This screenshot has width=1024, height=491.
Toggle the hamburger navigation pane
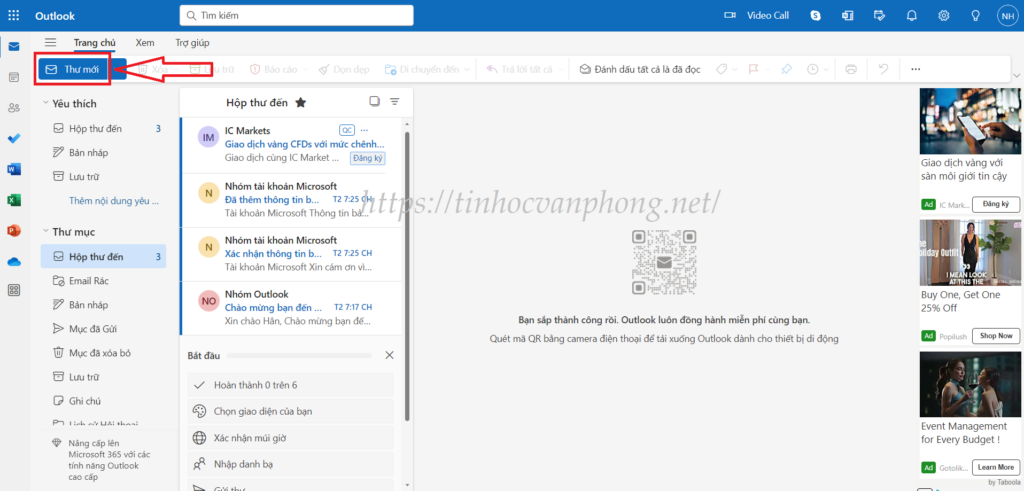[50, 42]
